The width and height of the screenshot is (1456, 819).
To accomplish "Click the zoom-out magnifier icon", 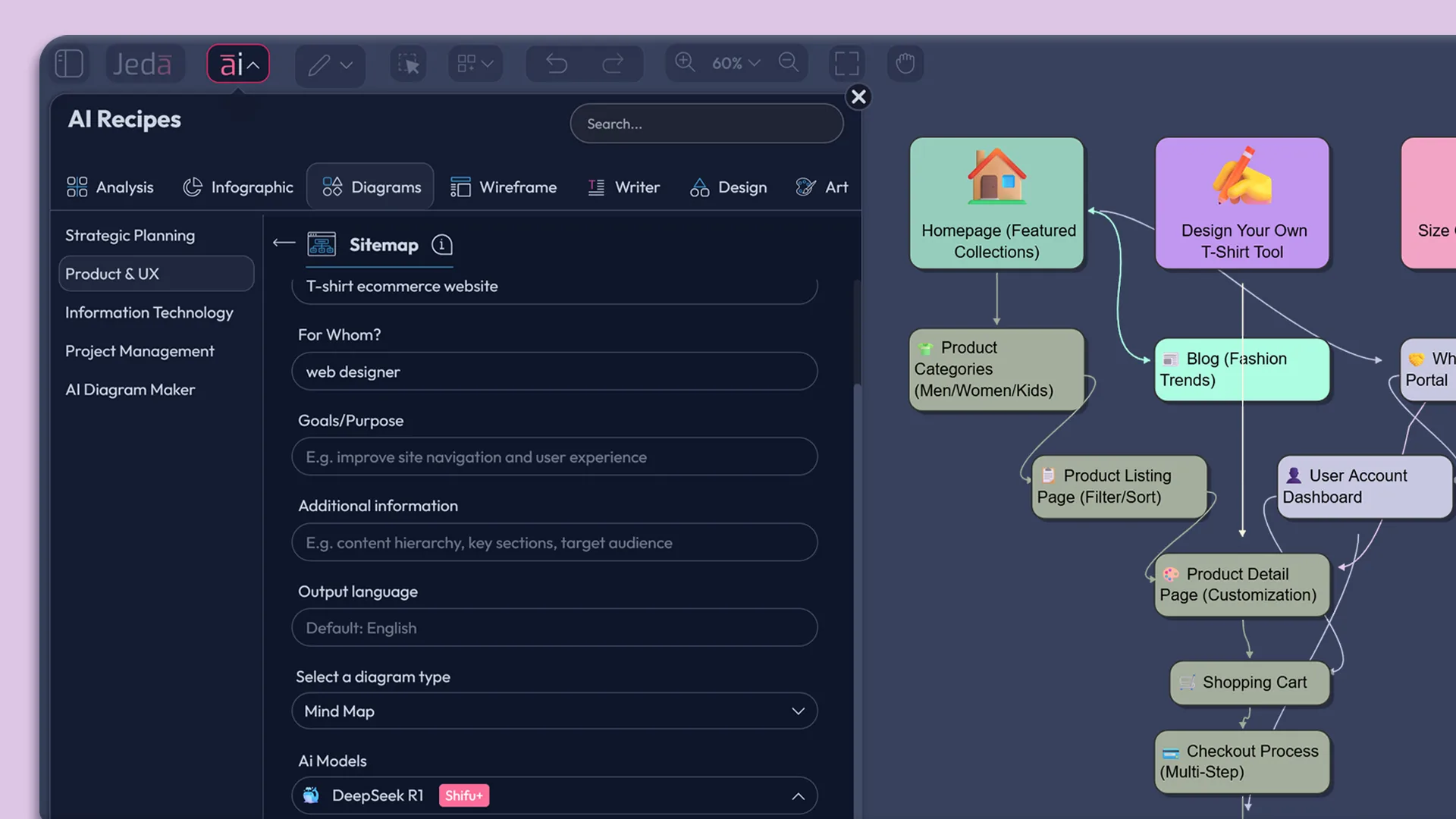I will click(789, 64).
